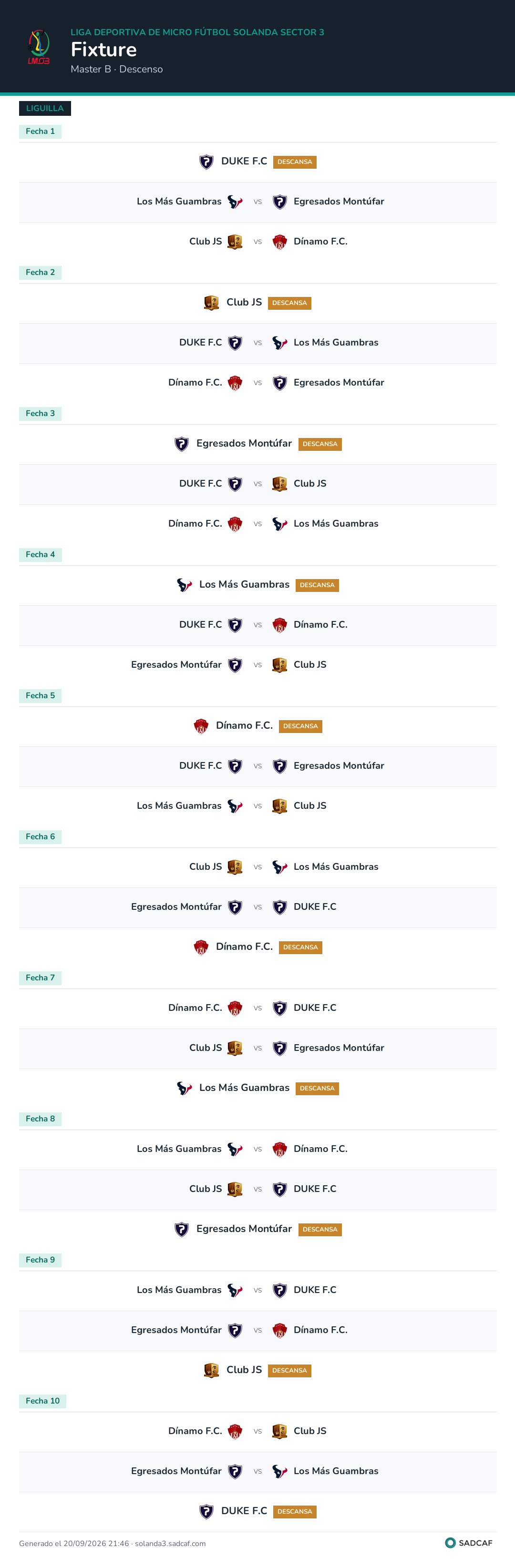Click the SADCAF logo icon in footer
Viewport: 515px width, 1568px height.
pyautogui.click(x=451, y=1542)
